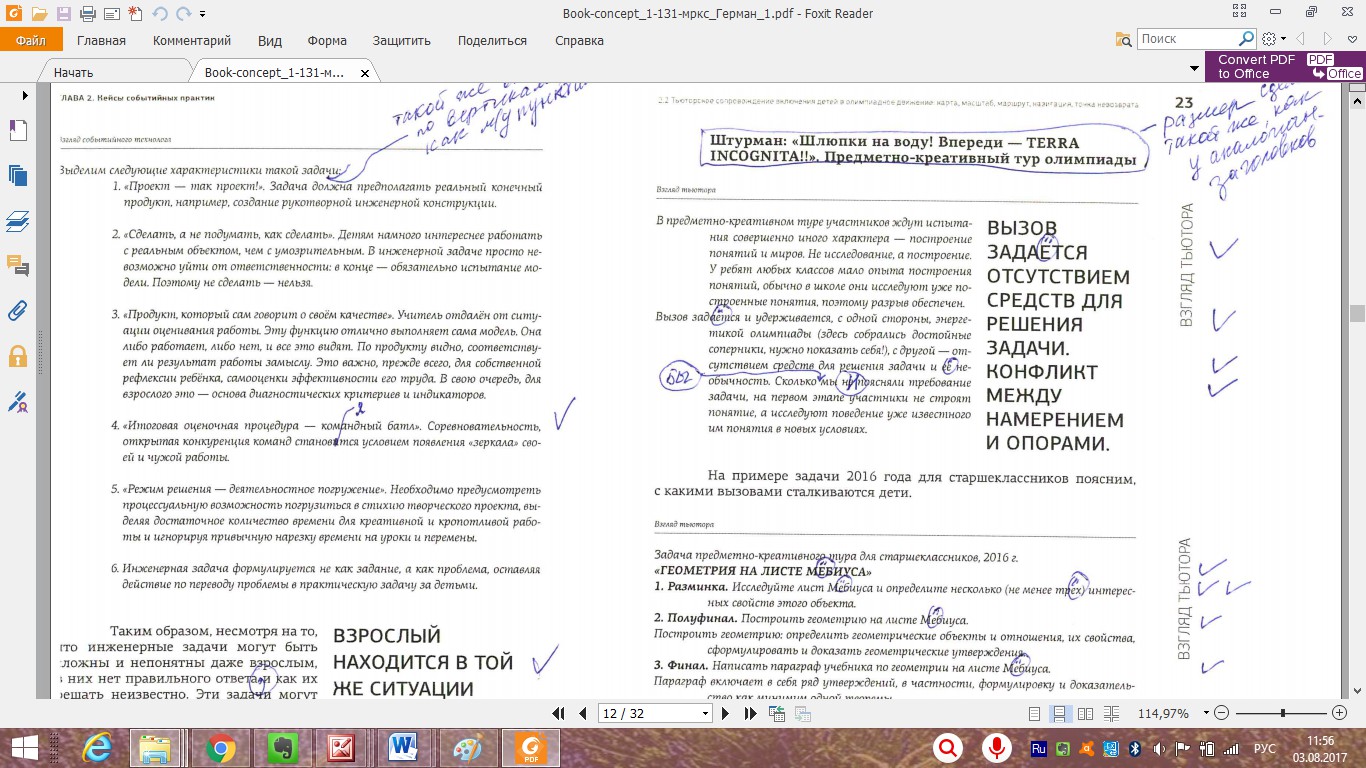Open the Security lock panel
The width and height of the screenshot is (1366, 768).
[17, 356]
